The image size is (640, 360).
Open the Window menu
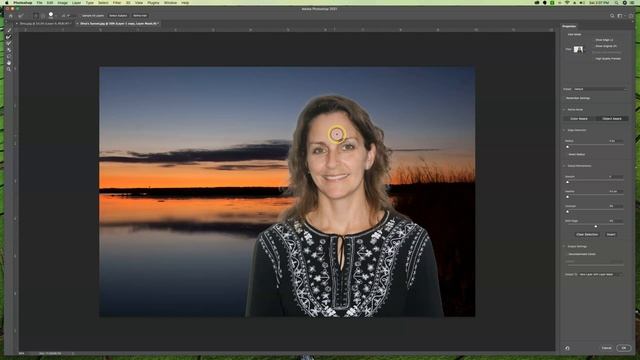(x=171, y=2)
